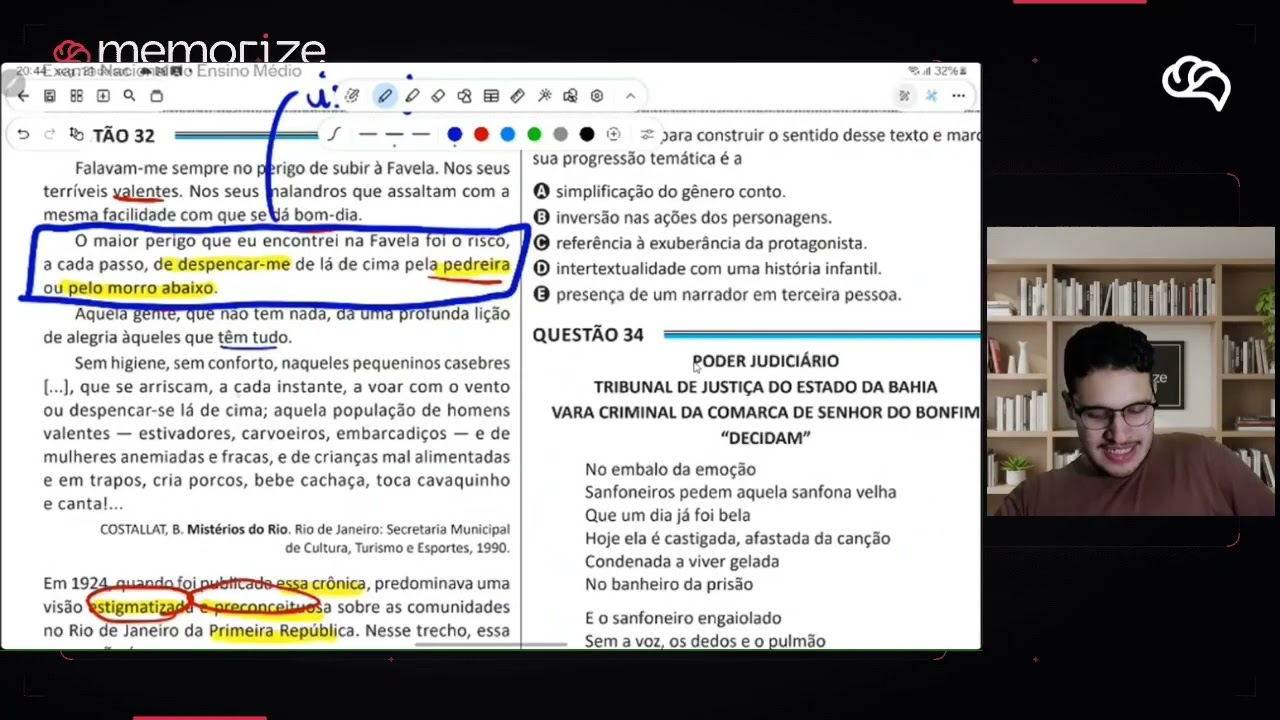The image size is (1280, 720).
Task: Pick the magic wand tool
Action: click(x=544, y=96)
